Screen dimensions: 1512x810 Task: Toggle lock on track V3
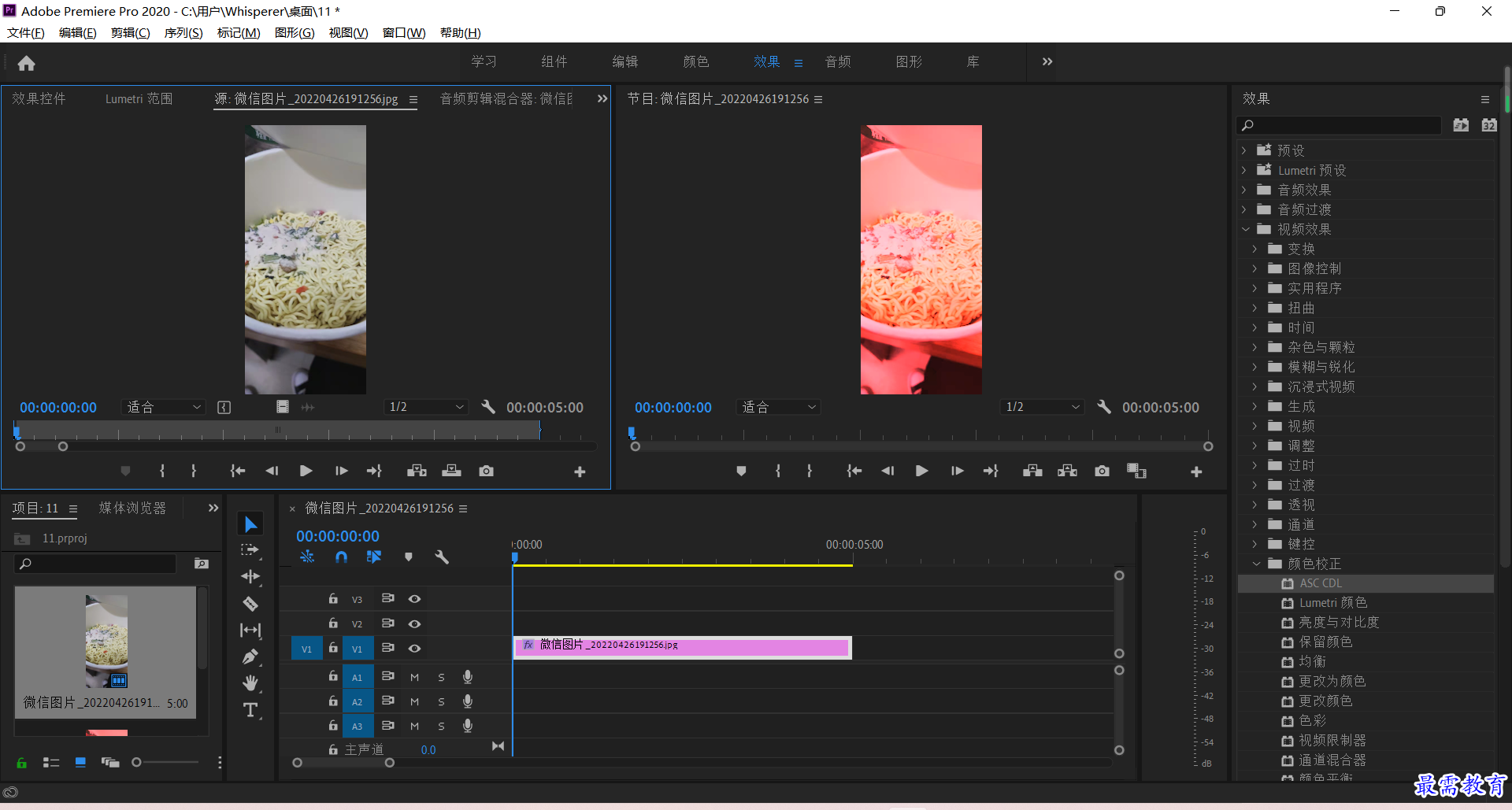click(333, 598)
